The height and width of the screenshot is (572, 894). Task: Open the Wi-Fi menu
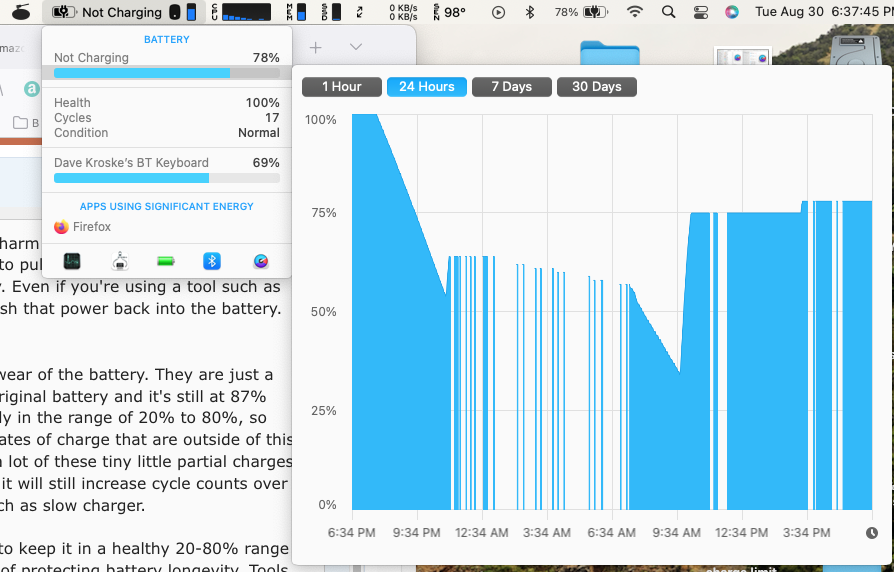tap(635, 12)
